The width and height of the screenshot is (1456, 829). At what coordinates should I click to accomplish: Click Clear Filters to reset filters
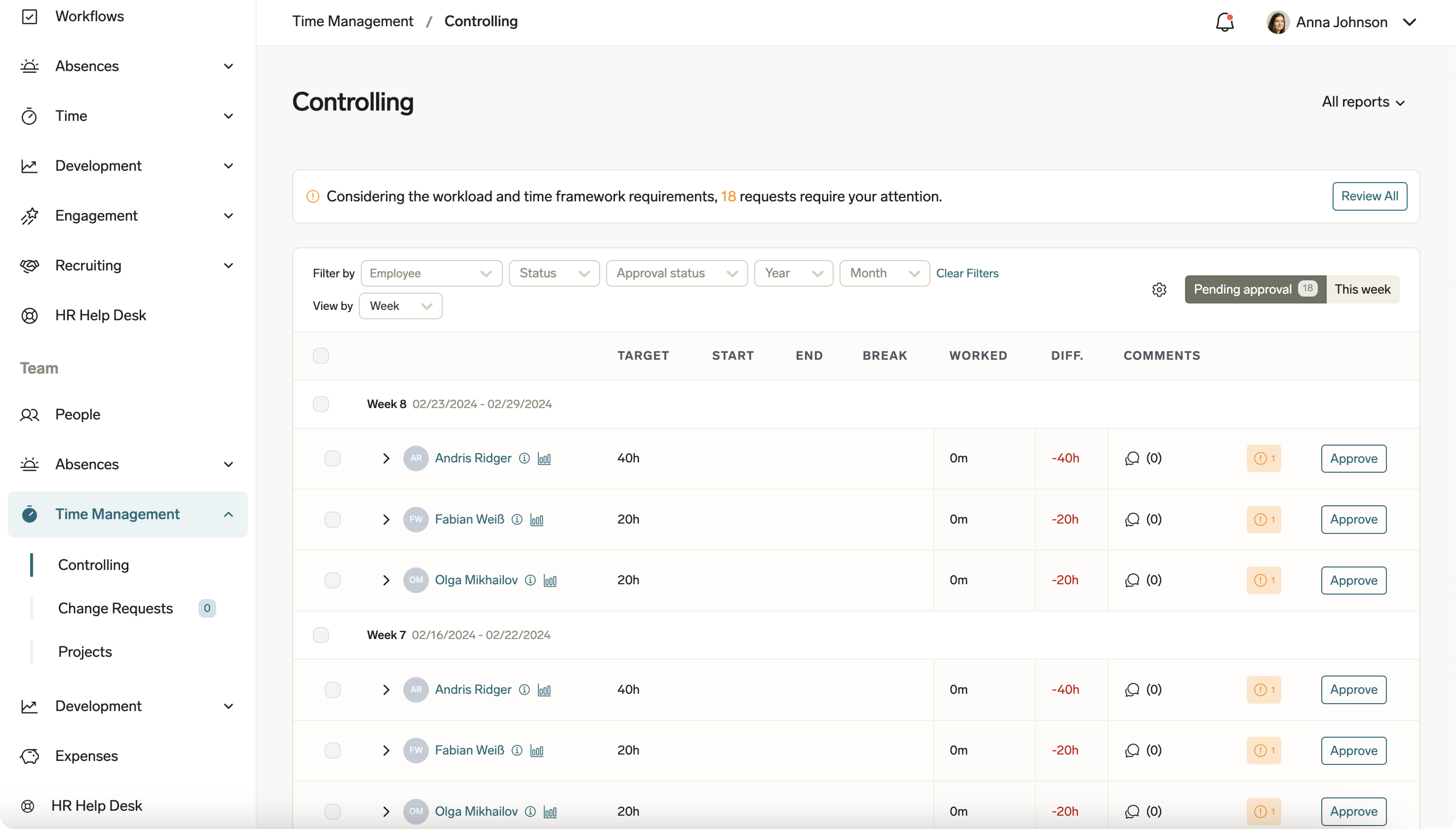(967, 273)
